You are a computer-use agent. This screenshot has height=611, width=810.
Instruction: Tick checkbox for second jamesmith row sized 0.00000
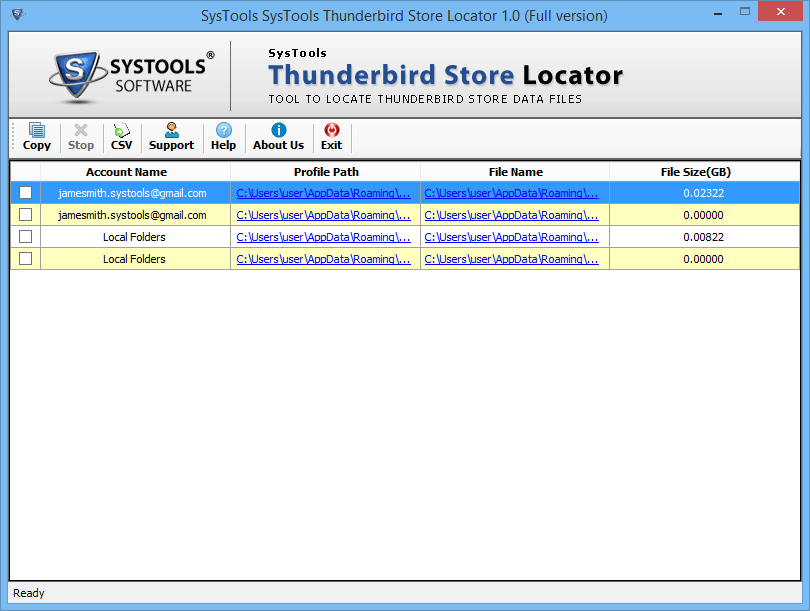[x=25, y=214]
